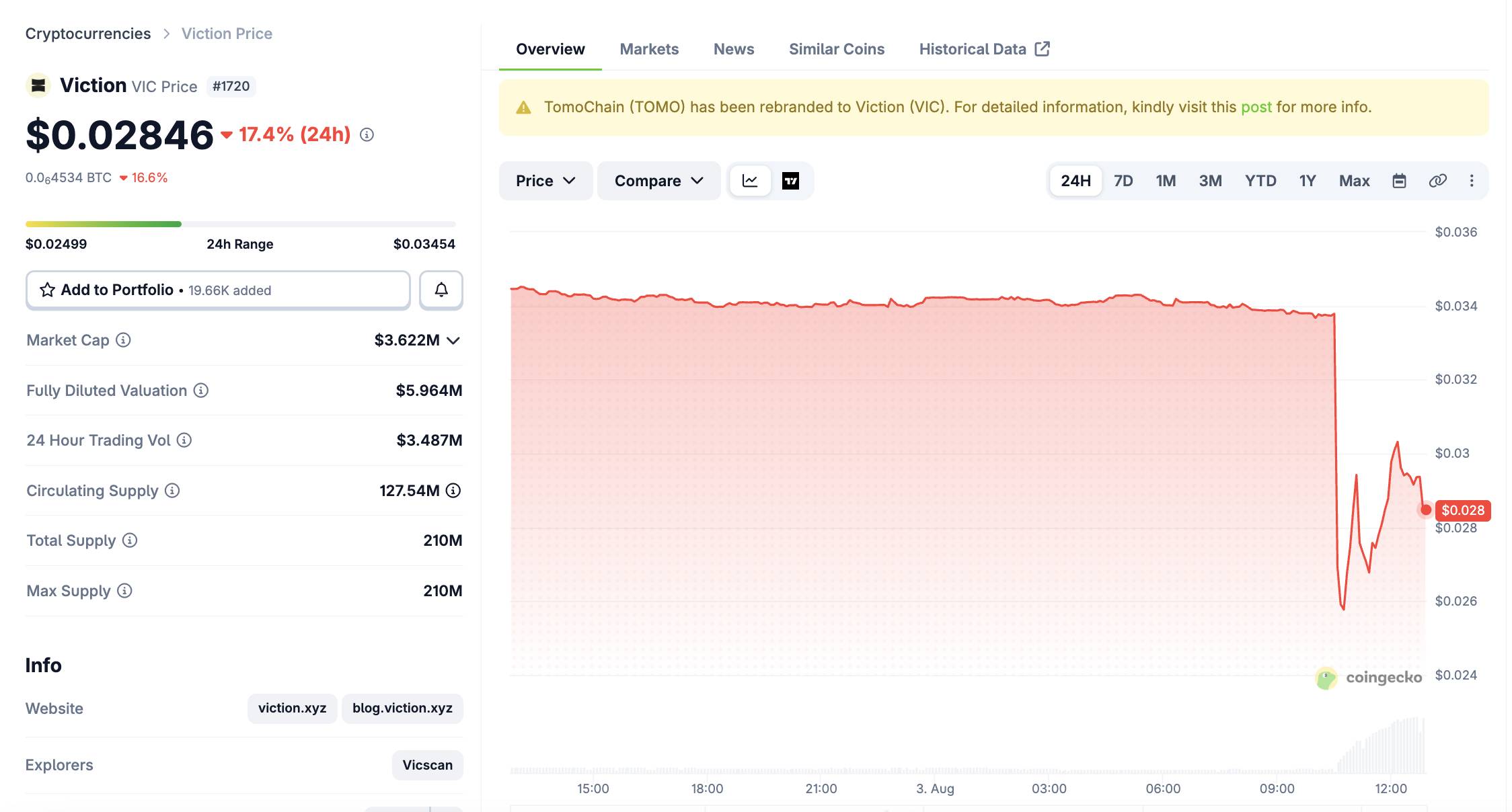The width and height of the screenshot is (1512, 812).
Task: Switch to the Overview tab
Action: [550, 49]
